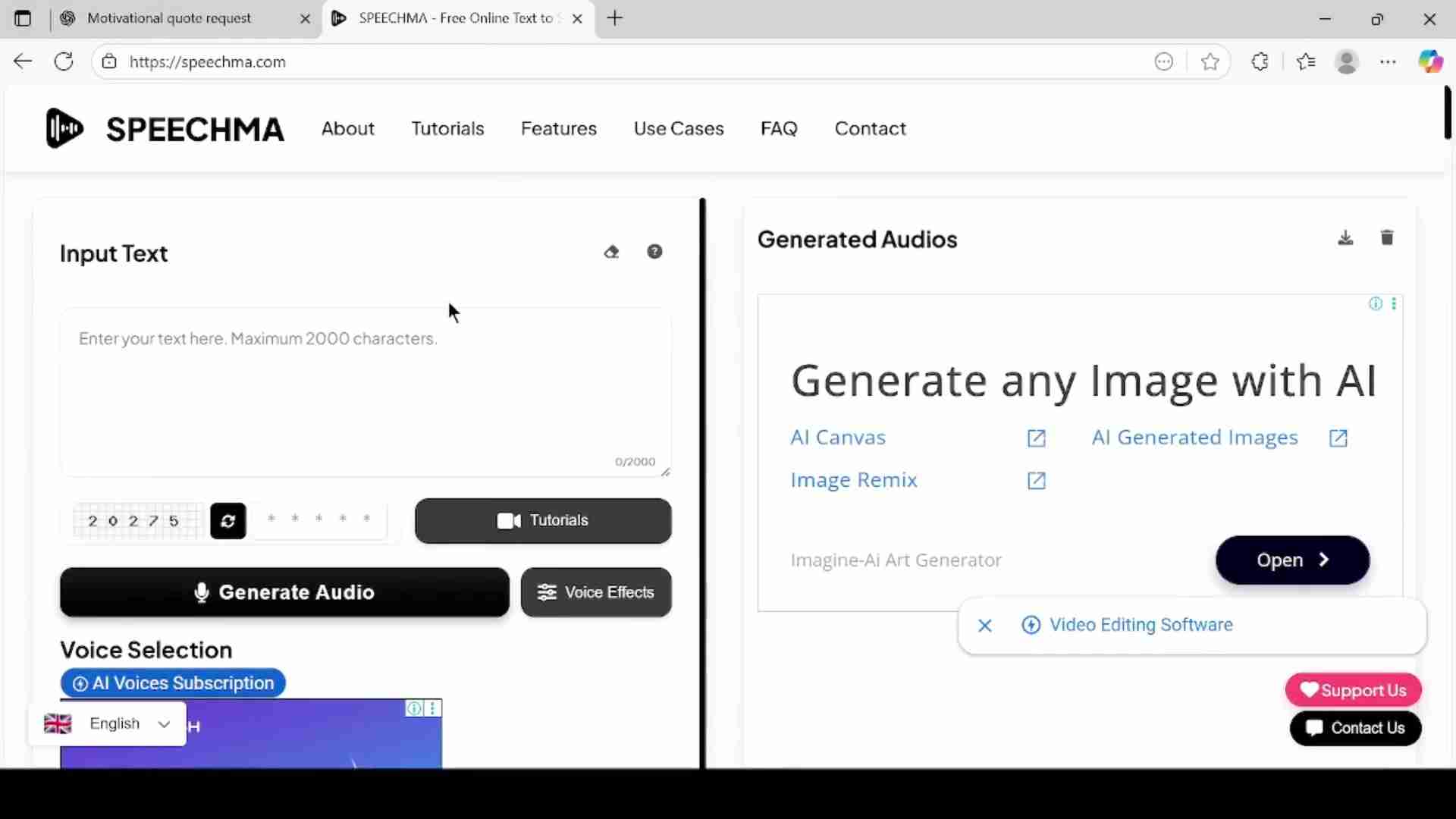
Task: Delete all generated audios via trash icon
Action: pos(1387,237)
